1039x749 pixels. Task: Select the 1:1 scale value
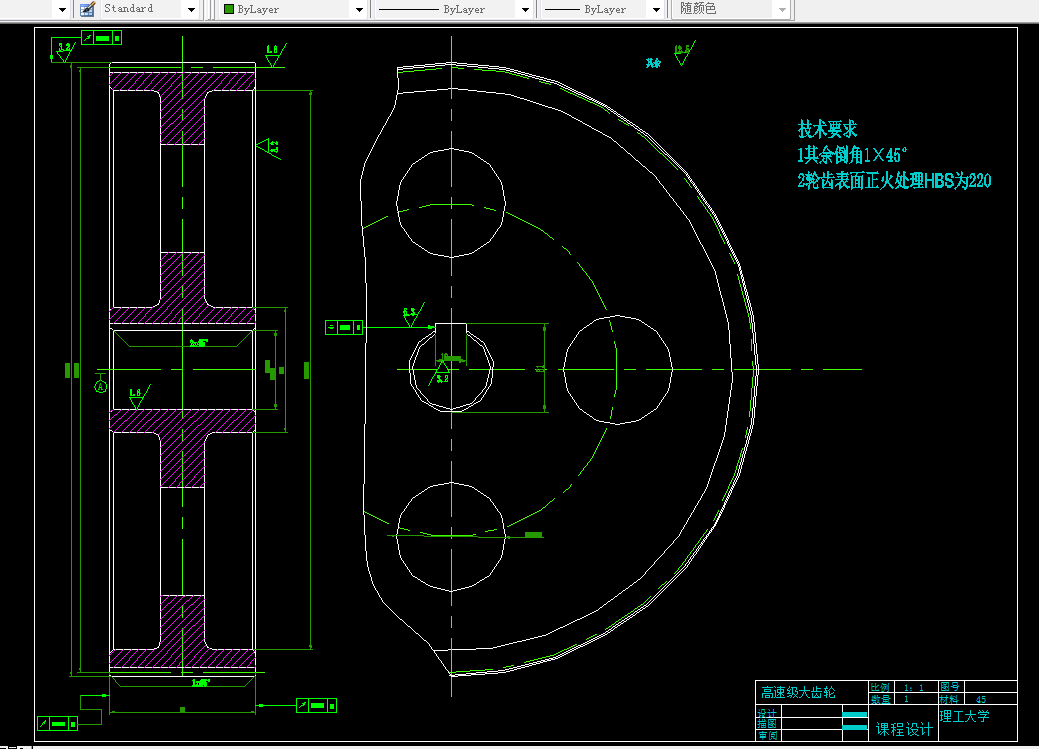coord(914,687)
